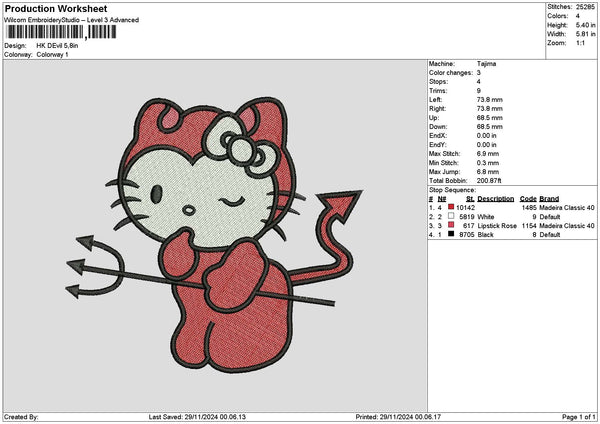This screenshot has height=424, width=600.
Task: Select the Stitches value '25285'
Action: click(585, 7)
